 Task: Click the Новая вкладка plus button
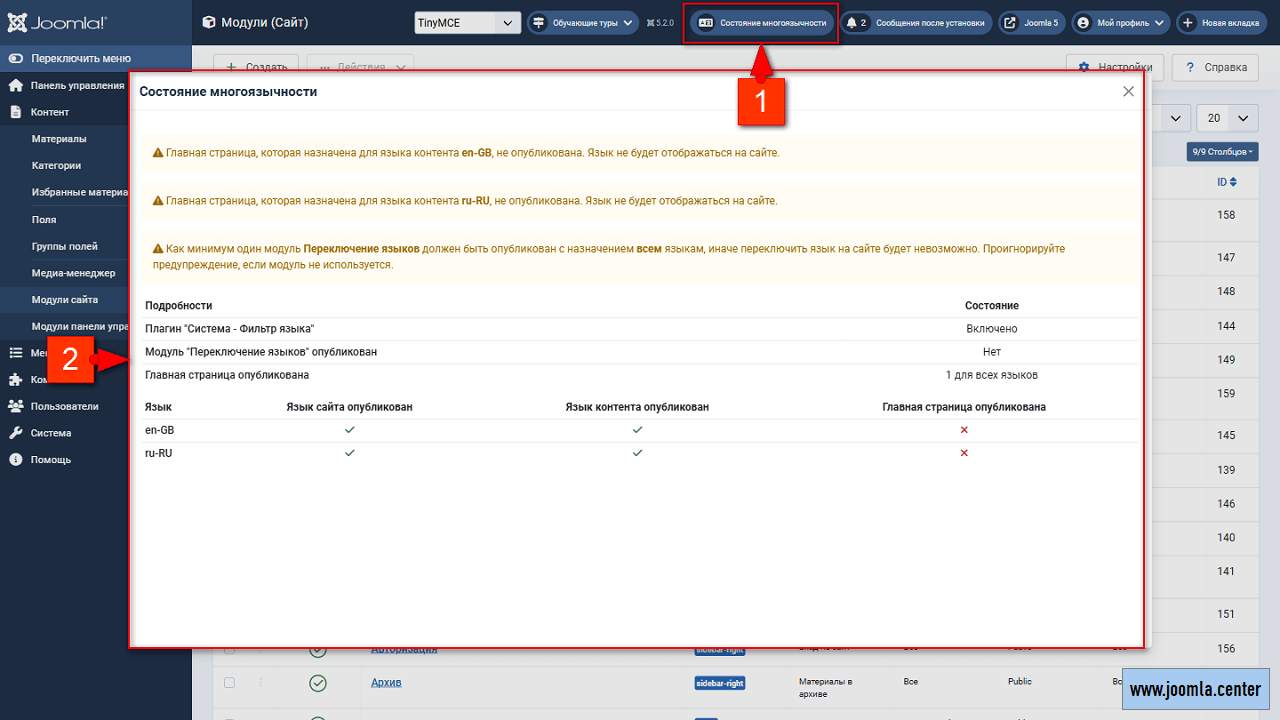1214,22
